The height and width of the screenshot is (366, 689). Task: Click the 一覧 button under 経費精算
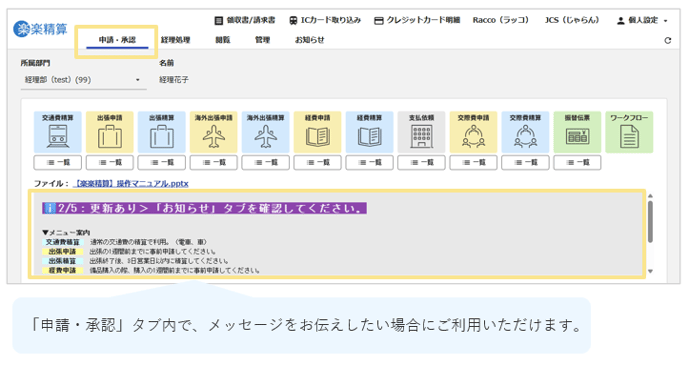click(x=369, y=163)
